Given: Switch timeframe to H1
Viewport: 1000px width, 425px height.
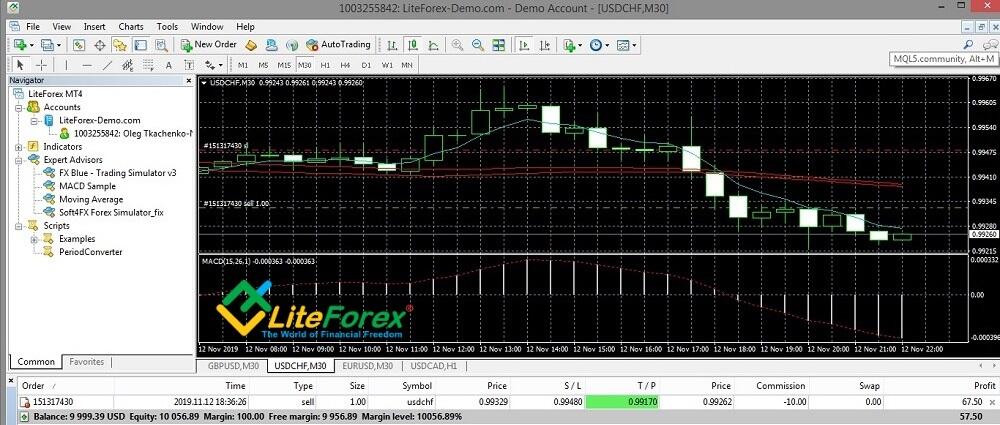Looking at the screenshot, I should coord(325,65).
